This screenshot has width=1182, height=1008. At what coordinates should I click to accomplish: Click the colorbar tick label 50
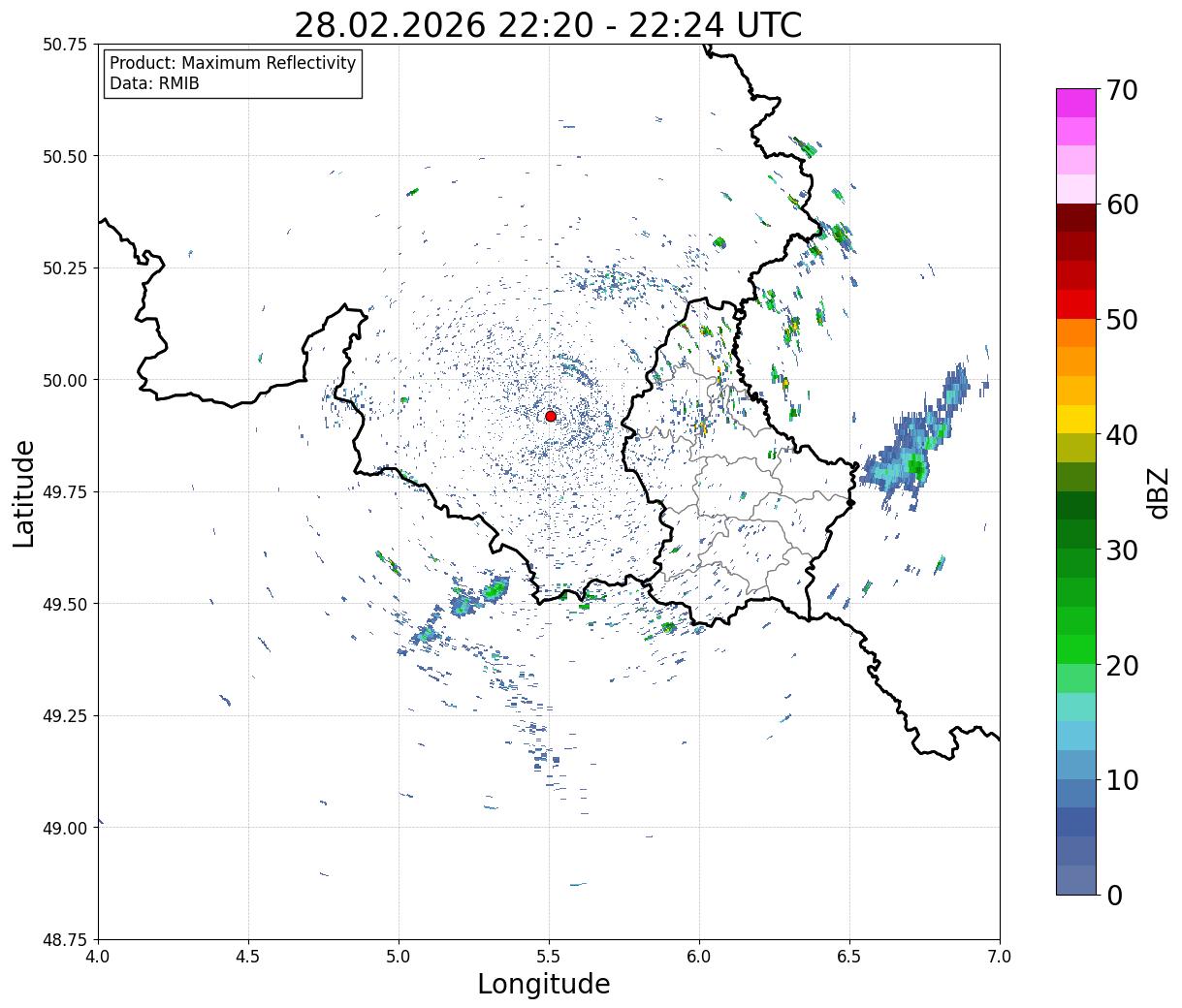click(x=1122, y=320)
